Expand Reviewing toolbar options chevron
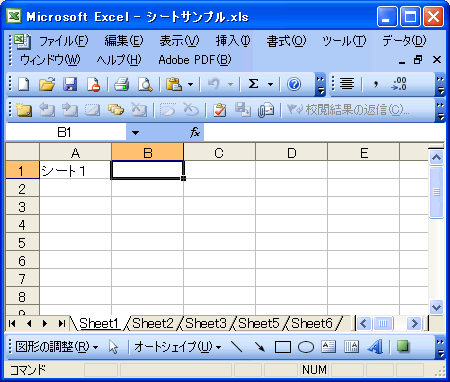Screen dimensions: 450x382 tap(440, 110)
